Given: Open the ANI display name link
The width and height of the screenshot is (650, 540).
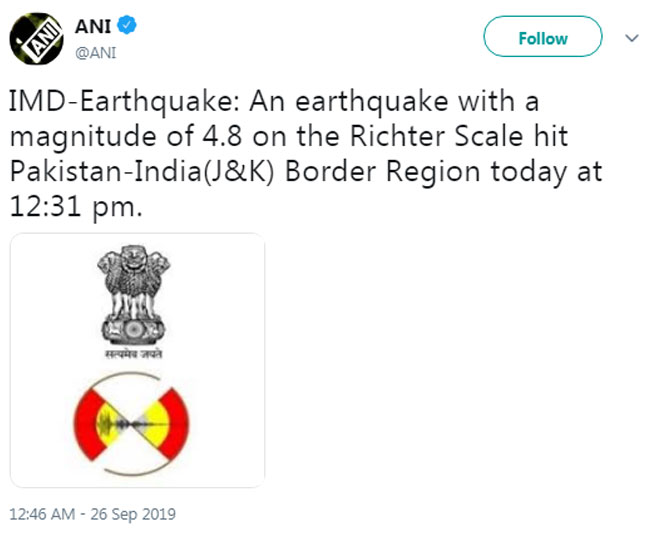Looking at the screenshot, I should 93,27.
